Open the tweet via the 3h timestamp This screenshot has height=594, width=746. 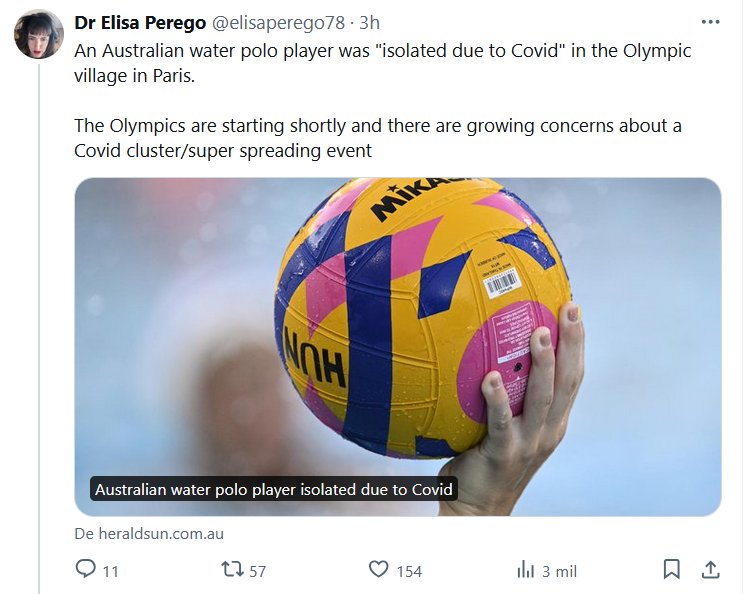[370, 22]
